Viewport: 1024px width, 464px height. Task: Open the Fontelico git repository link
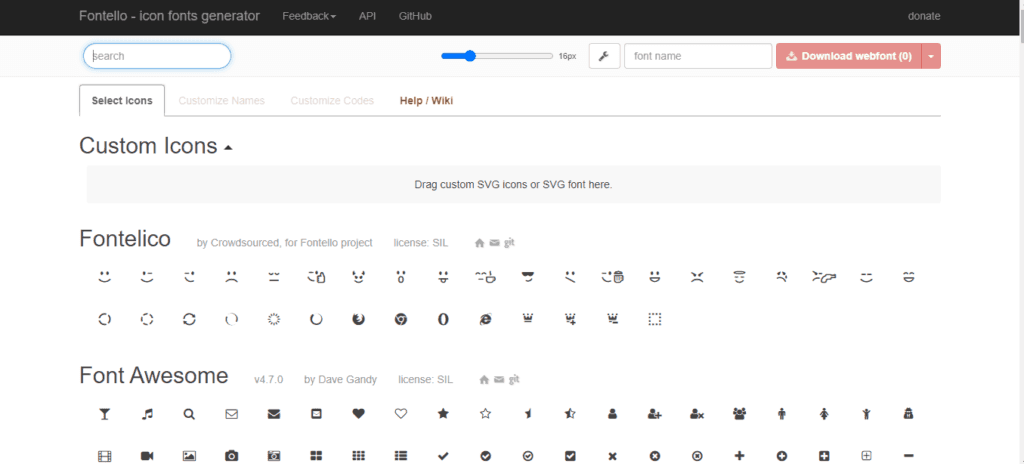point(509,242)
